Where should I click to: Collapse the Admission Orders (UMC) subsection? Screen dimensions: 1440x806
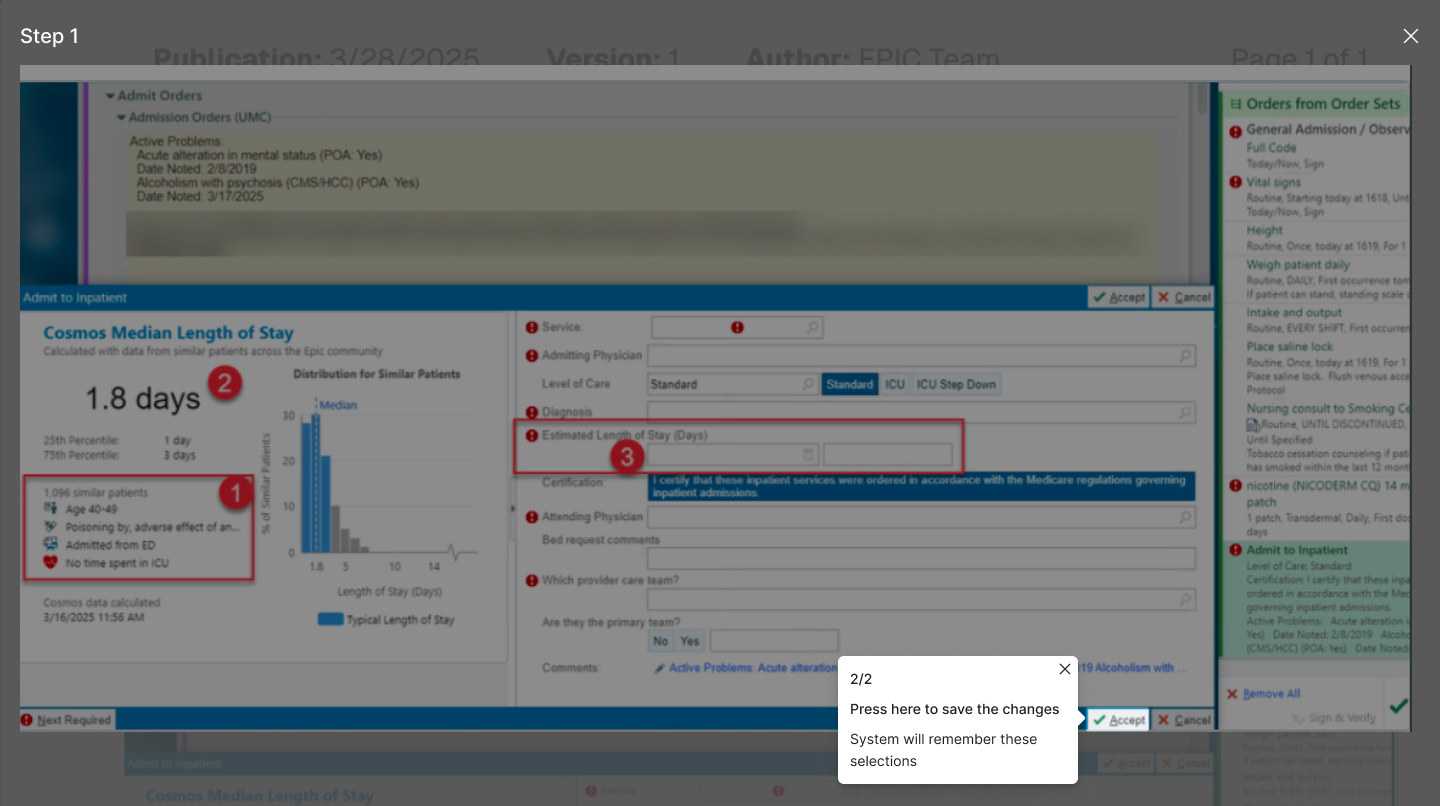[x=121, y=118]
